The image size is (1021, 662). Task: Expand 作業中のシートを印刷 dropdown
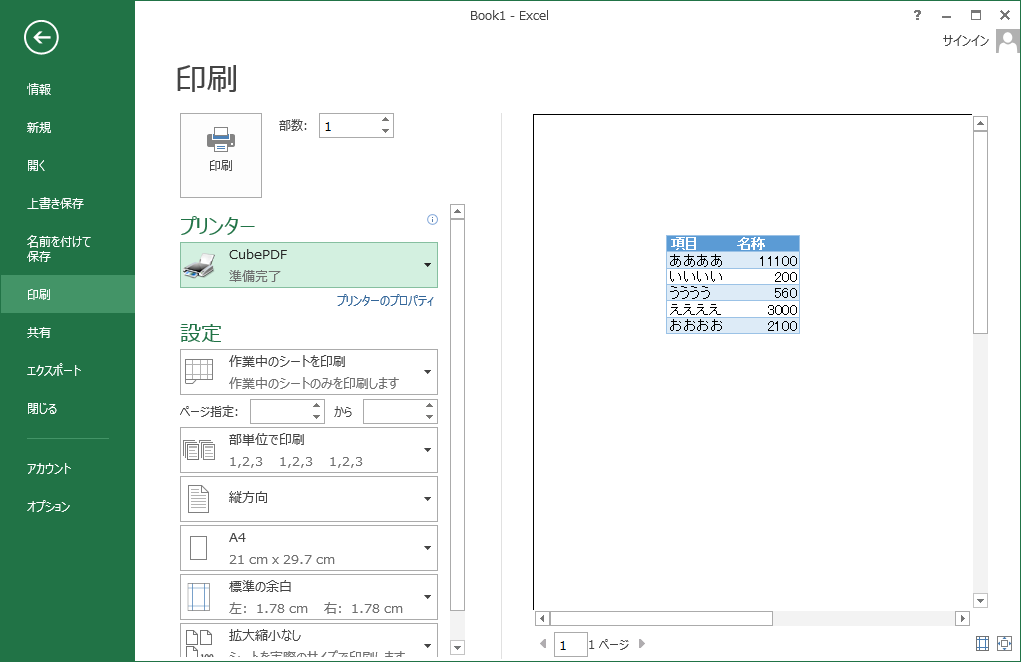309,372
